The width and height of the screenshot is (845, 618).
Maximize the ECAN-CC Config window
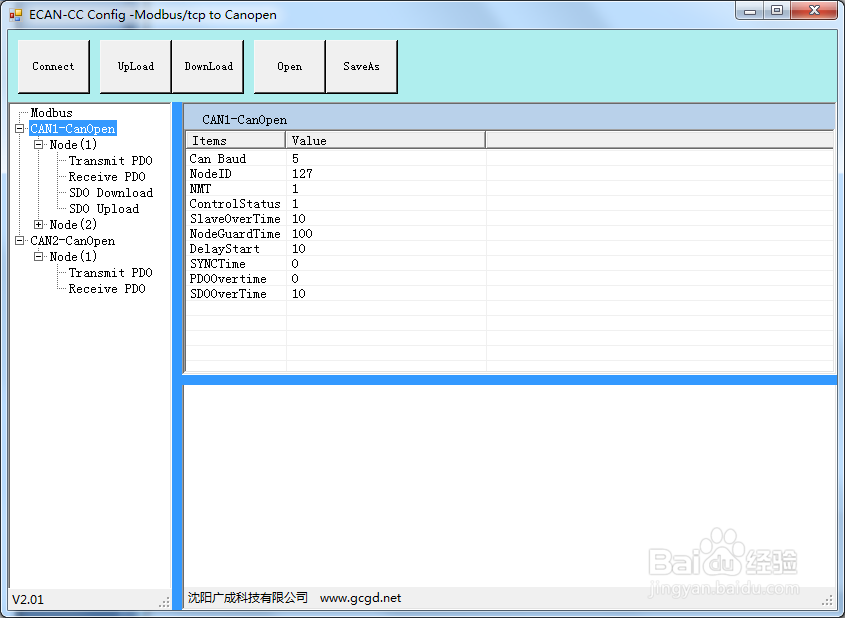point(777,11)
